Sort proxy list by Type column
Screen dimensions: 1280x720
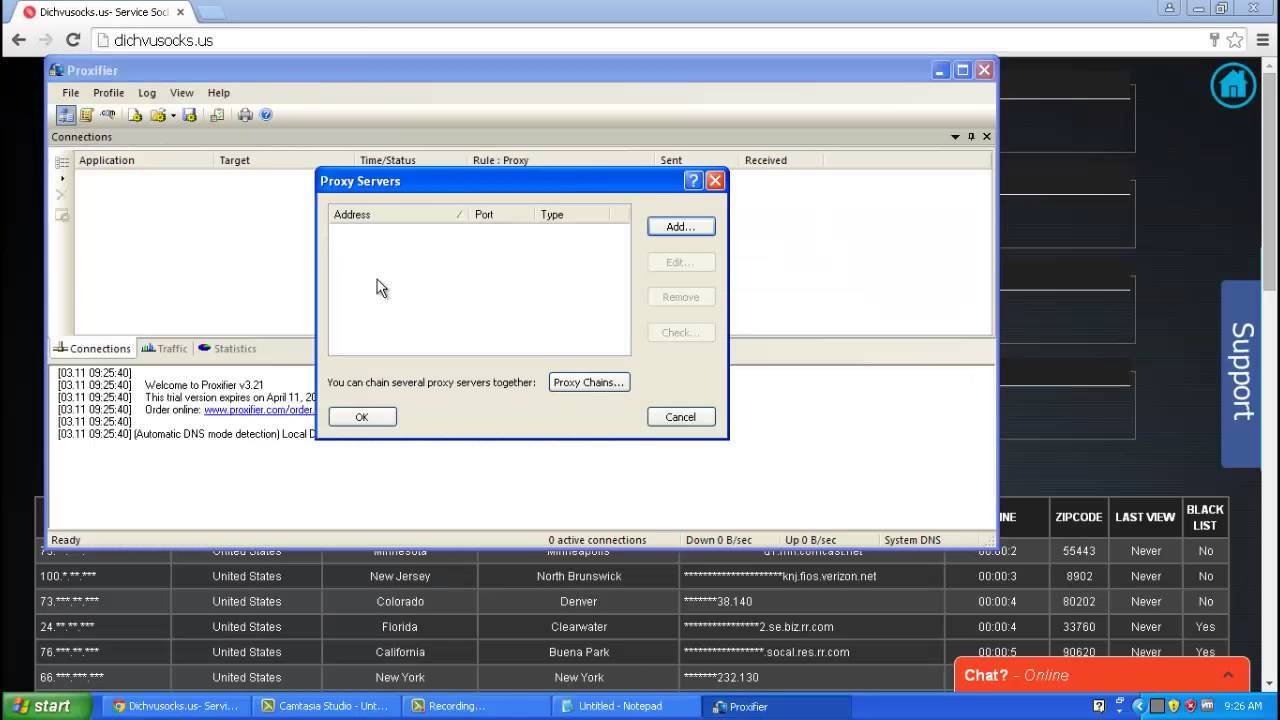pos(572,214)
